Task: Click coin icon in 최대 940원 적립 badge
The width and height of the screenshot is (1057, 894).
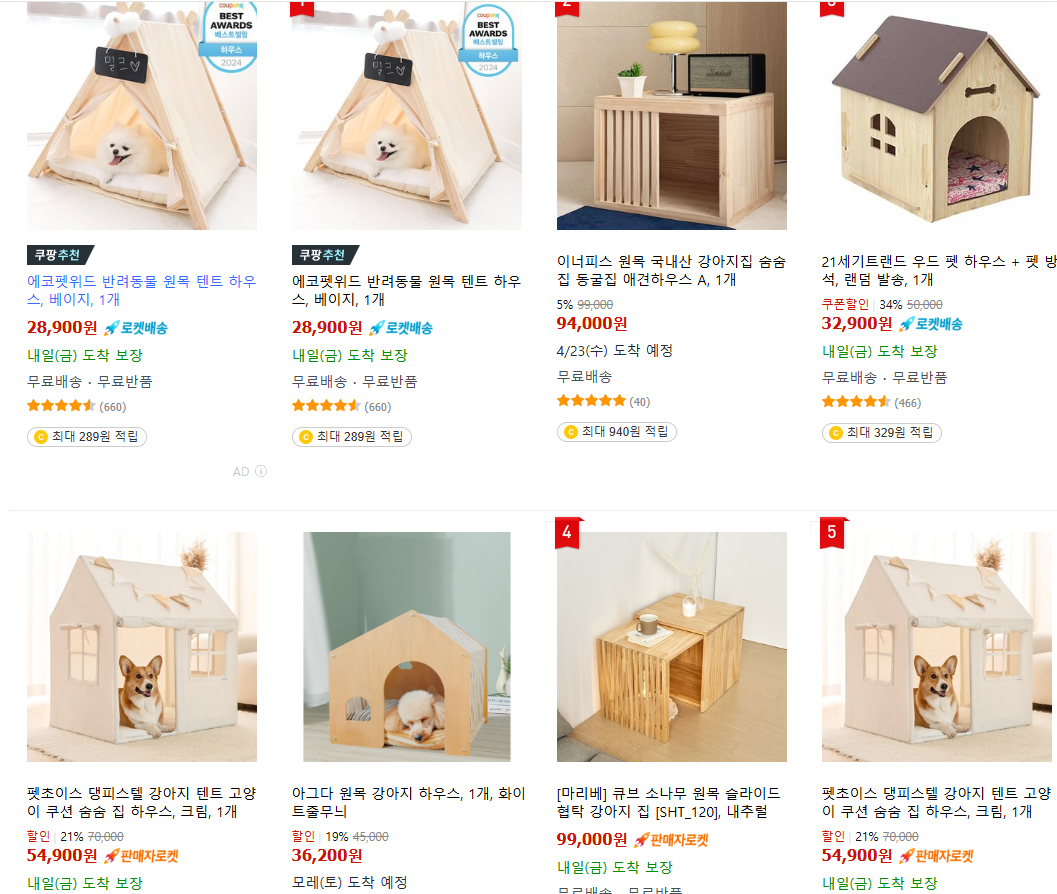Action: pyautogui.click(x=571, y=432)
